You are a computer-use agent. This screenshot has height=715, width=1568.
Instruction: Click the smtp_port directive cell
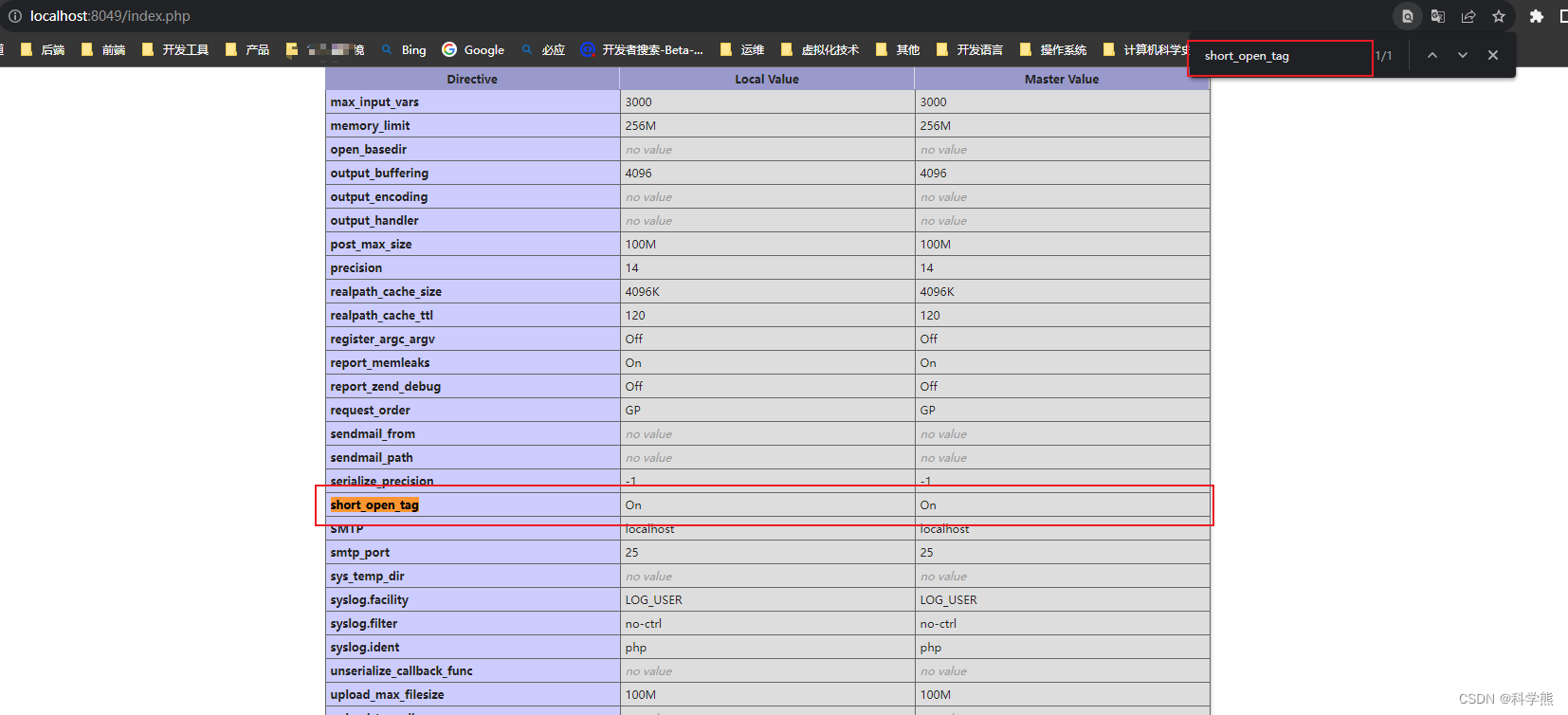click(472, 552)
